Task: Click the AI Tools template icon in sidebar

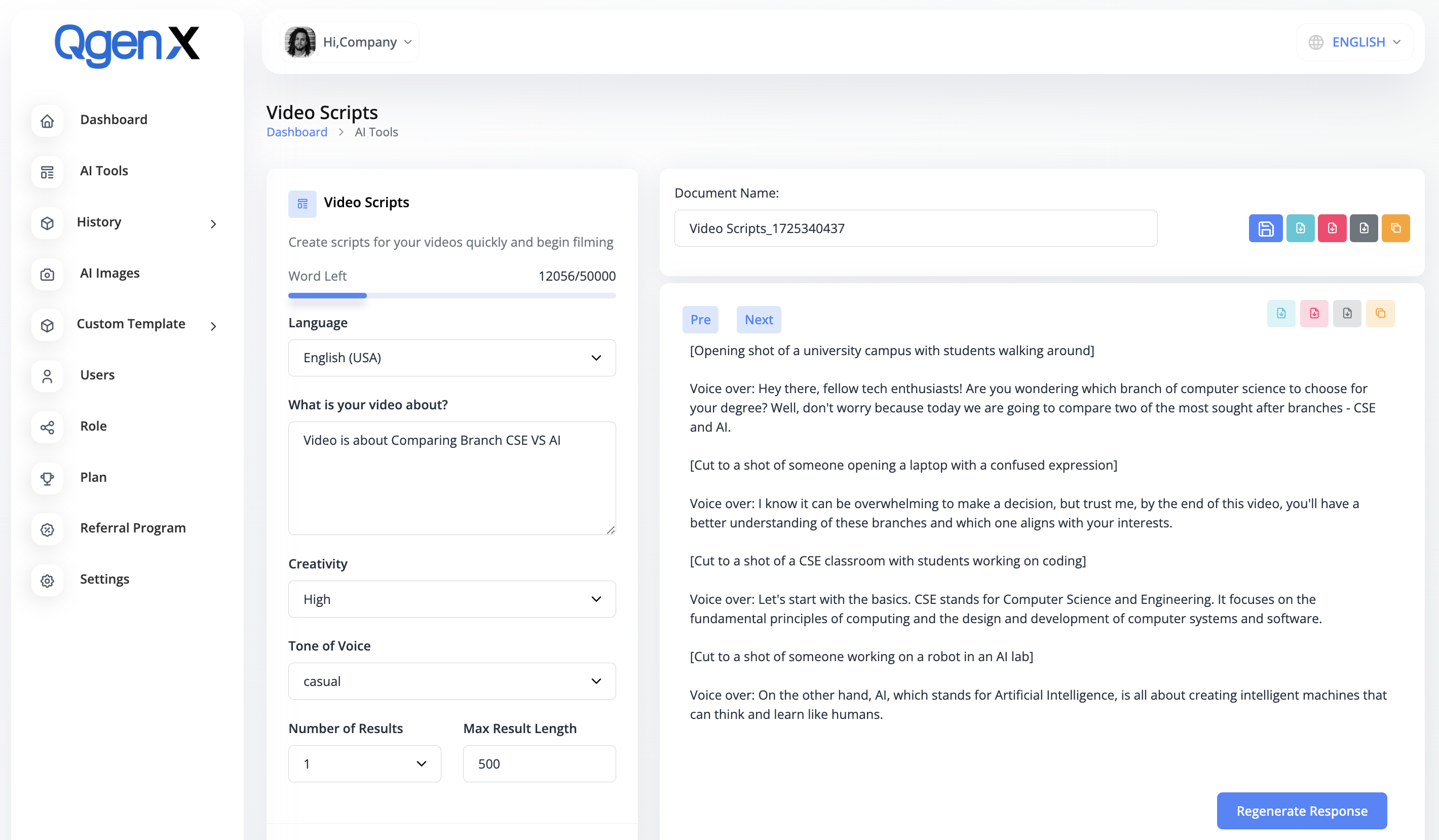Action: coord(48,172)
